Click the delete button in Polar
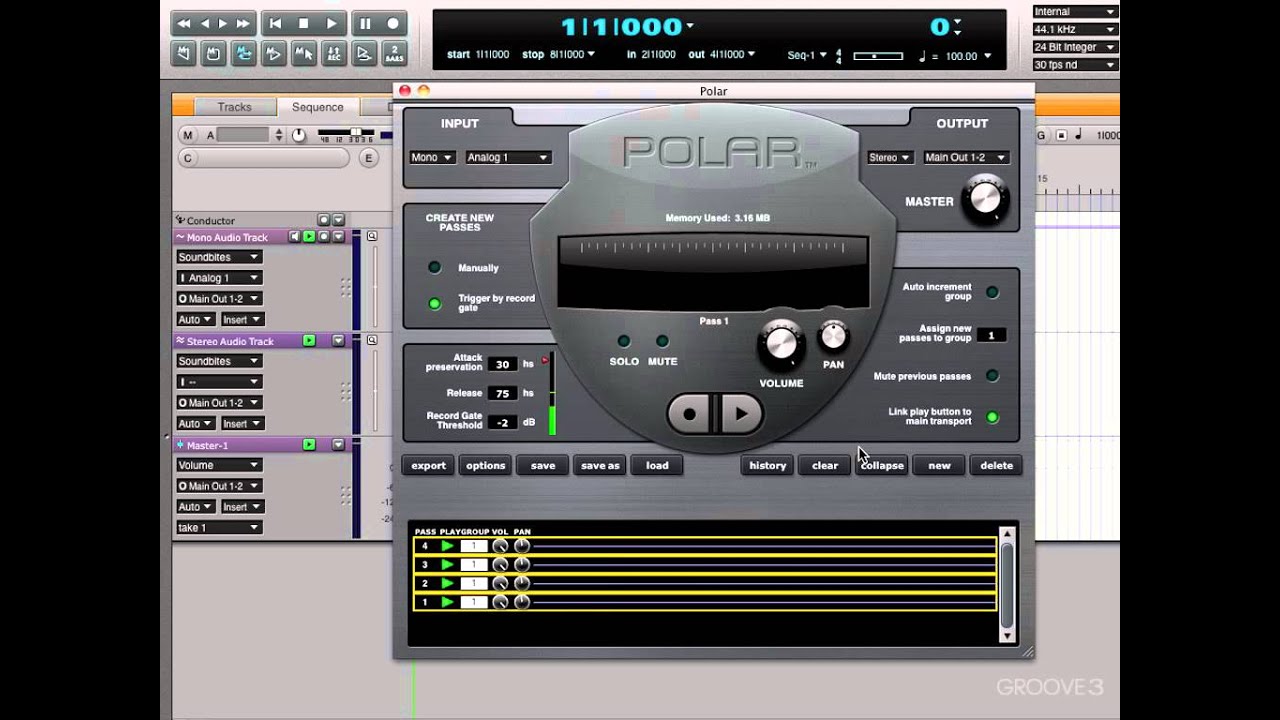 coord(996,465)
